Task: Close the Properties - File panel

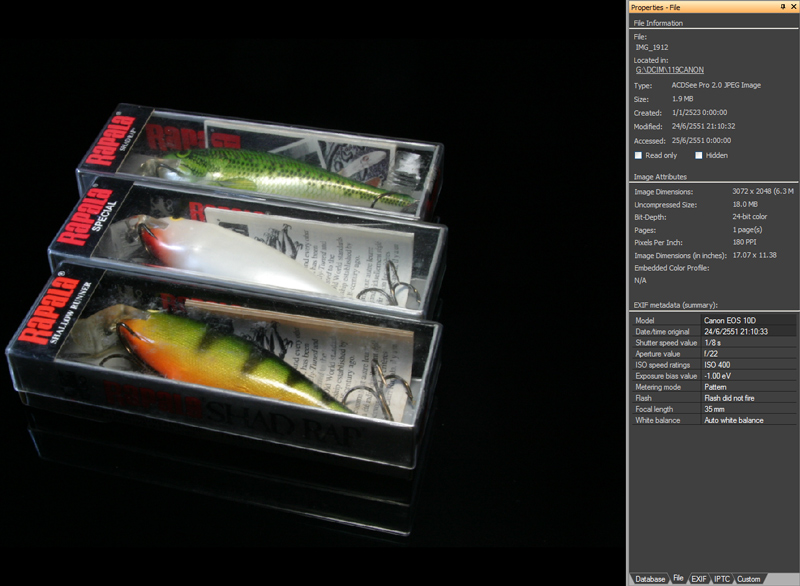Action: (793, 7)
